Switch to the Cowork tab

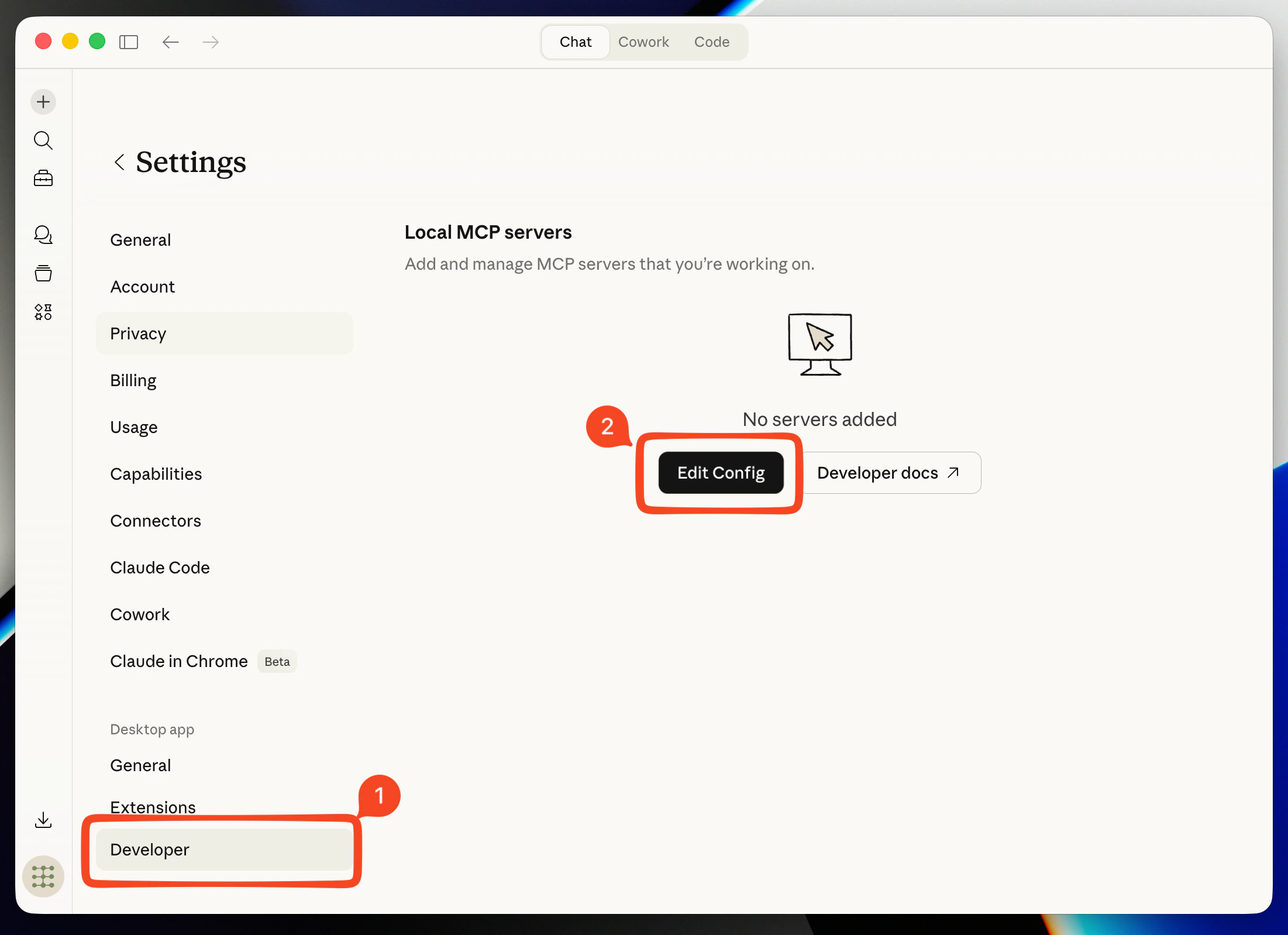(x=643, y=42)
